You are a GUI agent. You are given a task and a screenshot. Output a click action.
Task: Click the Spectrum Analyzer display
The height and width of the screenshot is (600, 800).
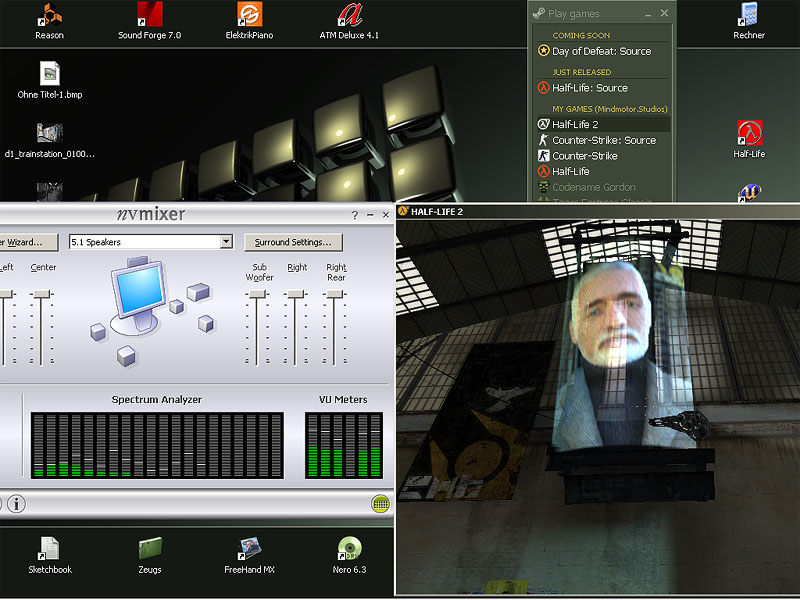coord(157,445)
